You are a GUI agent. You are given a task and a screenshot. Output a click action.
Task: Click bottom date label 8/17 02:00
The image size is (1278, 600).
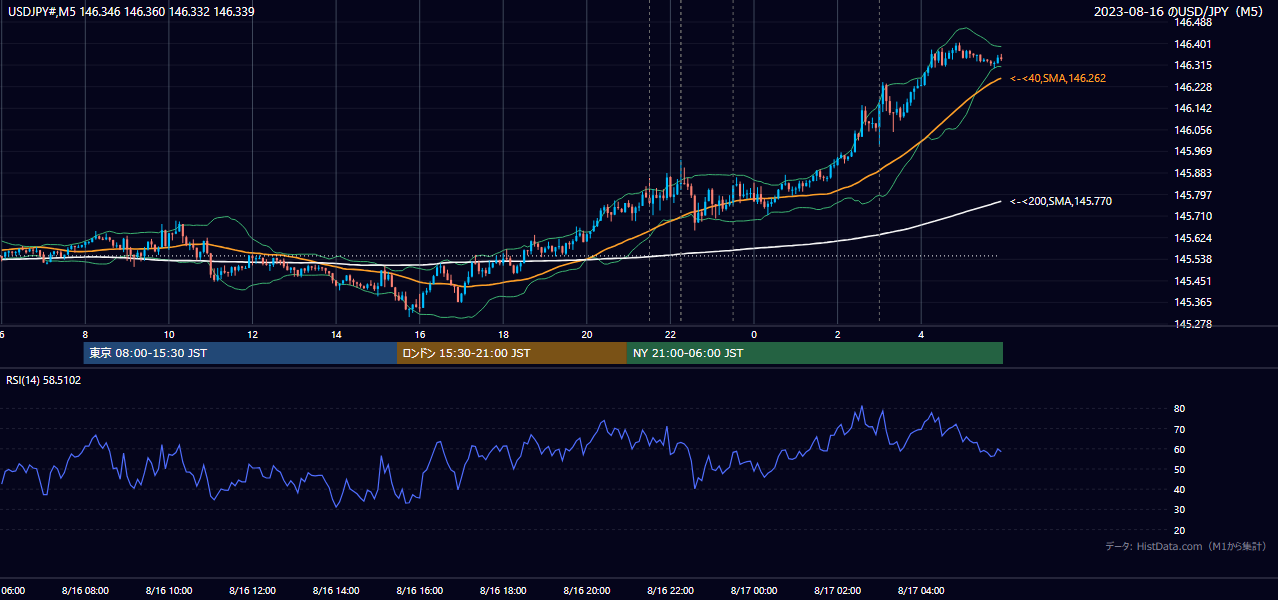click(x=837, y=591)
